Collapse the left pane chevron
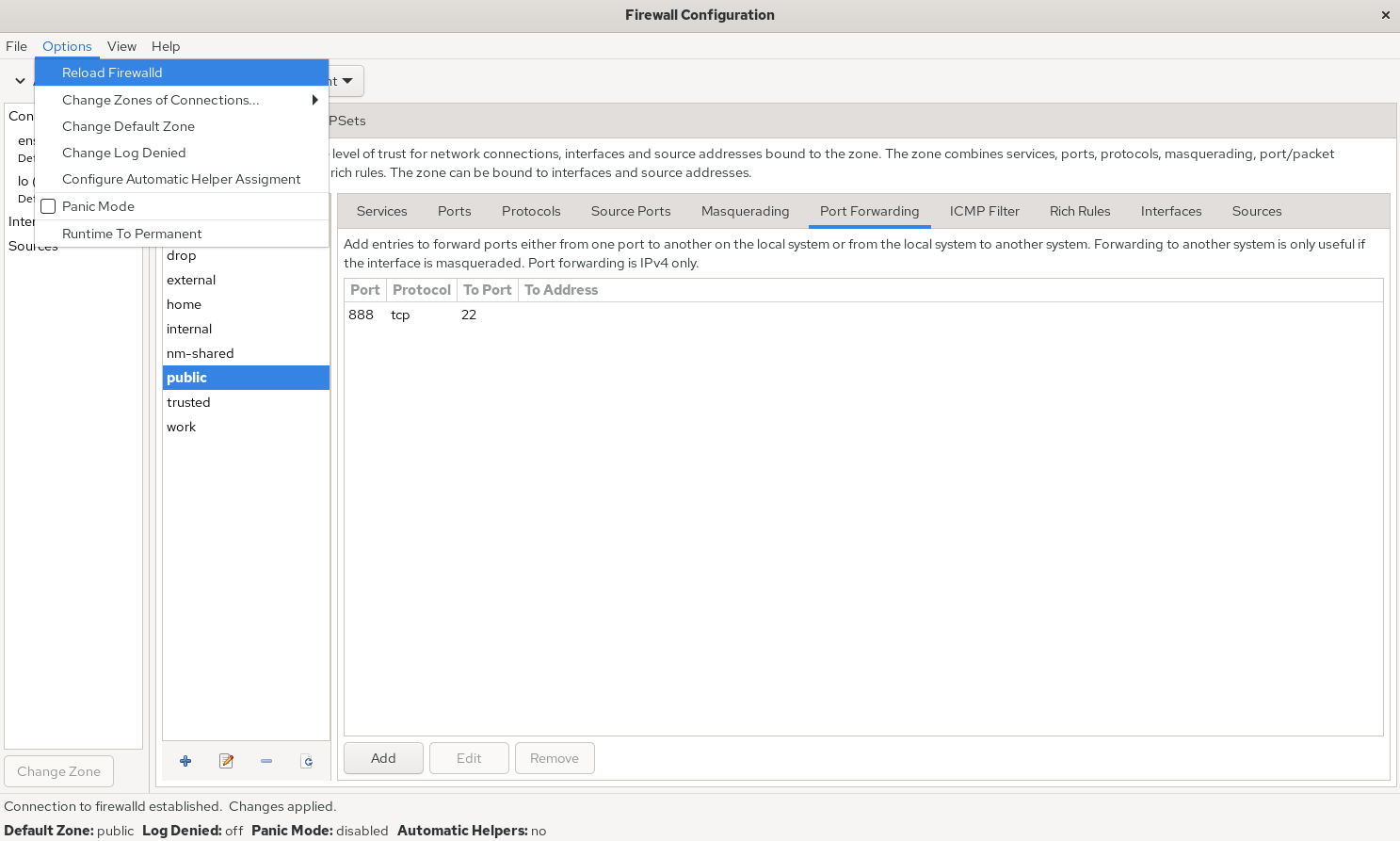Image resolution: width=1400 pixels, height=841 pixels. pyautogui.click(x=20, y=81)
